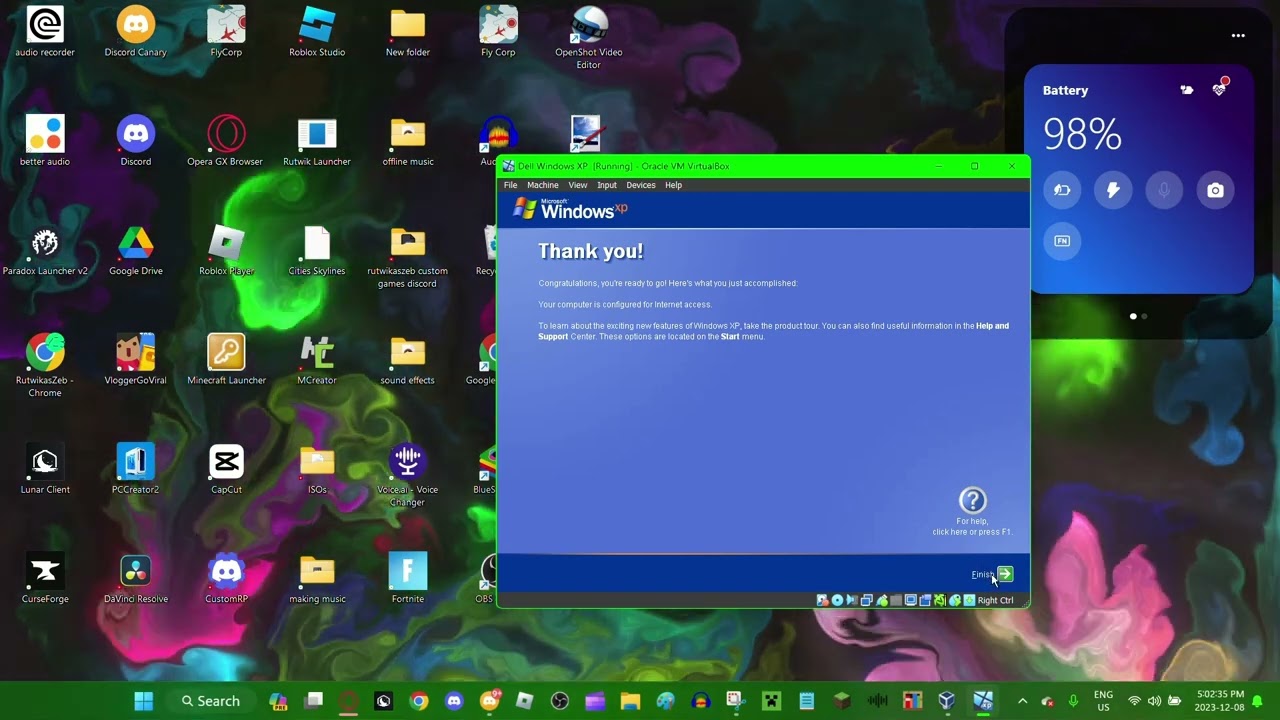Open Minecraft creeper icon in taskbar
The width and height of the screenshot is (1280, 720).
(x=771, y=701)
